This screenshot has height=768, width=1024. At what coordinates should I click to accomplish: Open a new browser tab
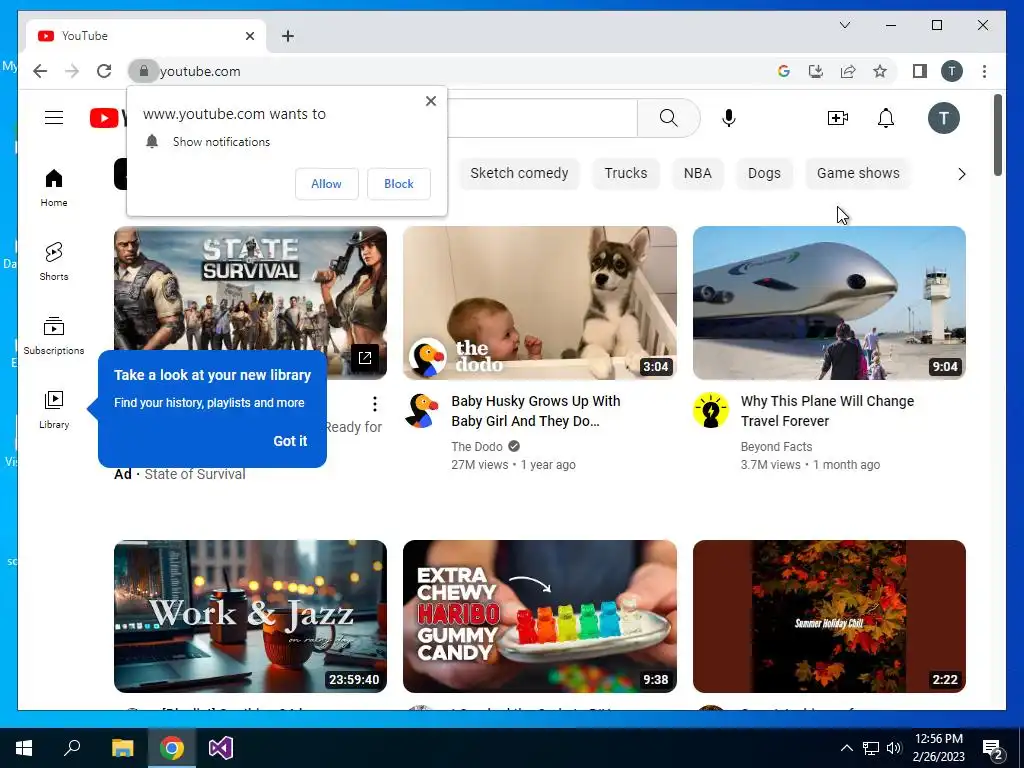[288, 36]
